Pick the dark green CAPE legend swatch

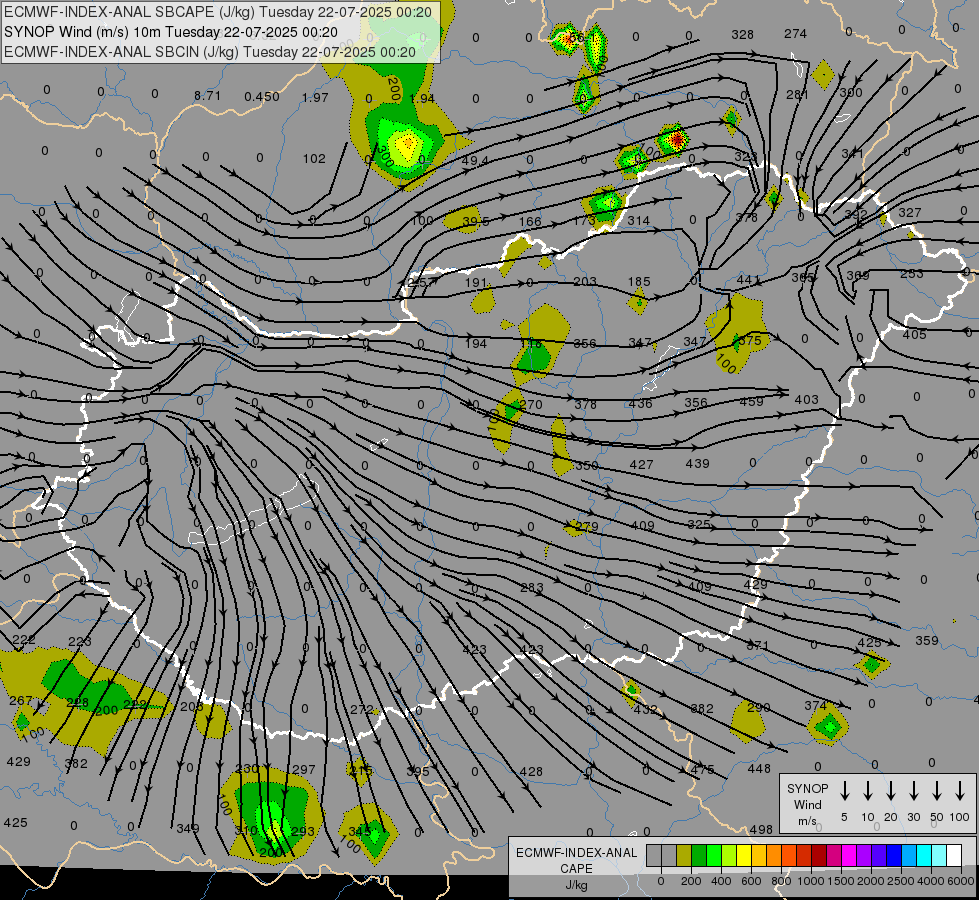click(699, 856)
